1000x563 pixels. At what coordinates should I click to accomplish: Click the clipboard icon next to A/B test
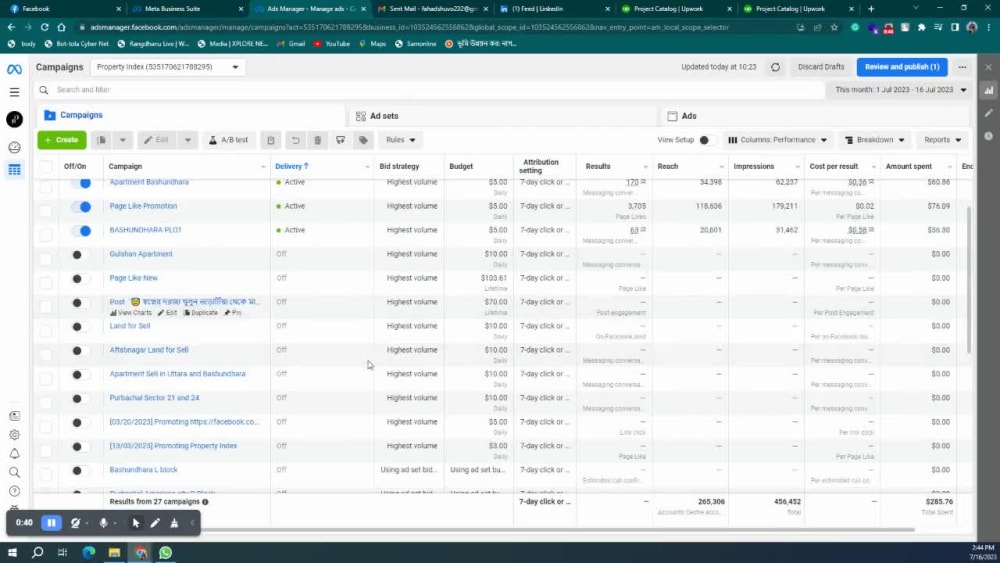pyautogui.click(x=271, y=140)
